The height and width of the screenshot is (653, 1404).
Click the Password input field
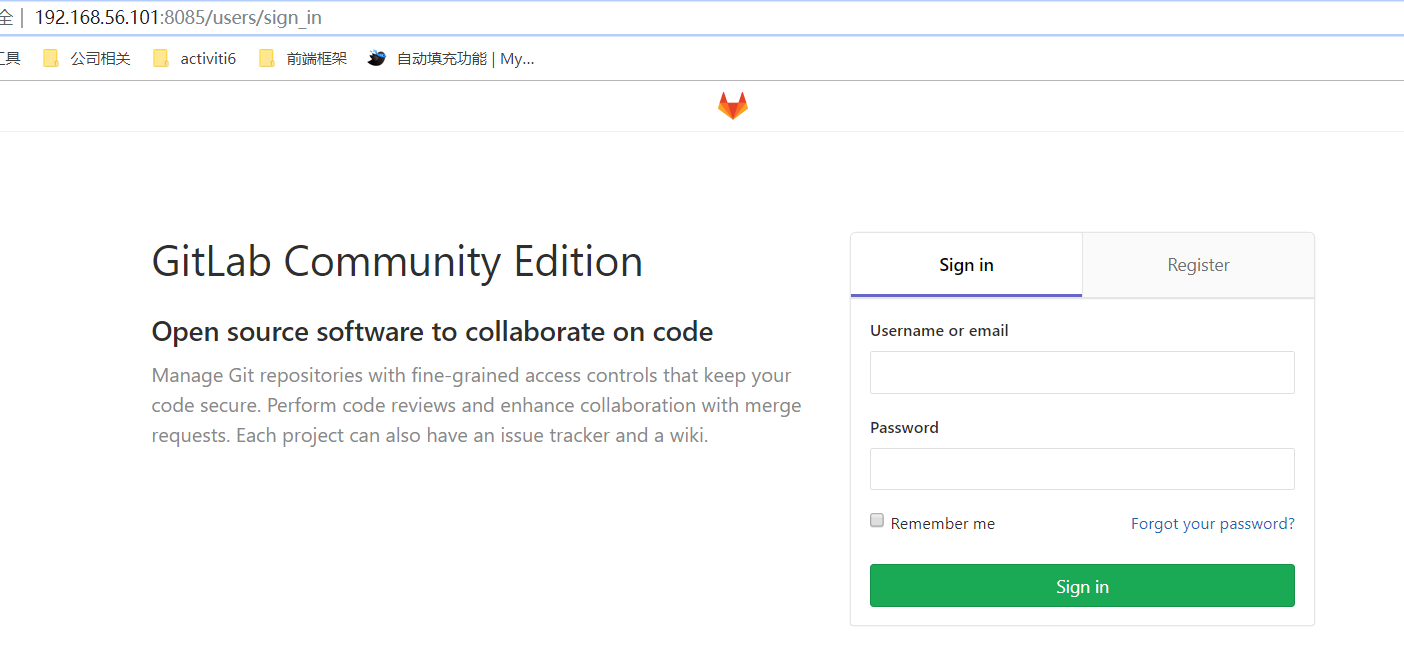1081,468
